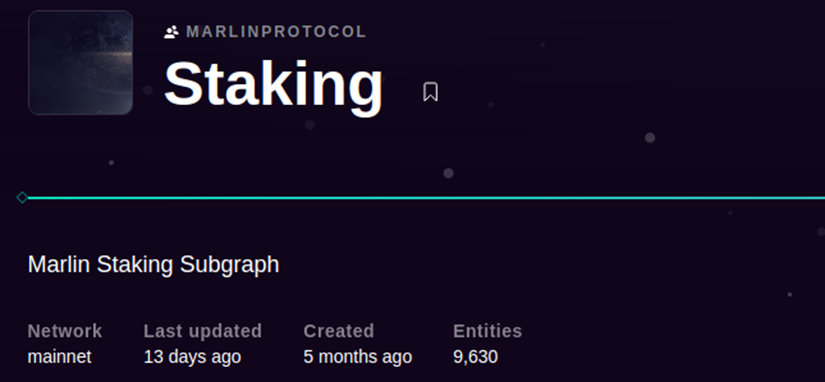Screen dimensions: 825x382
Task: Click the Staking title heading
Action: [x=274, y=85]
